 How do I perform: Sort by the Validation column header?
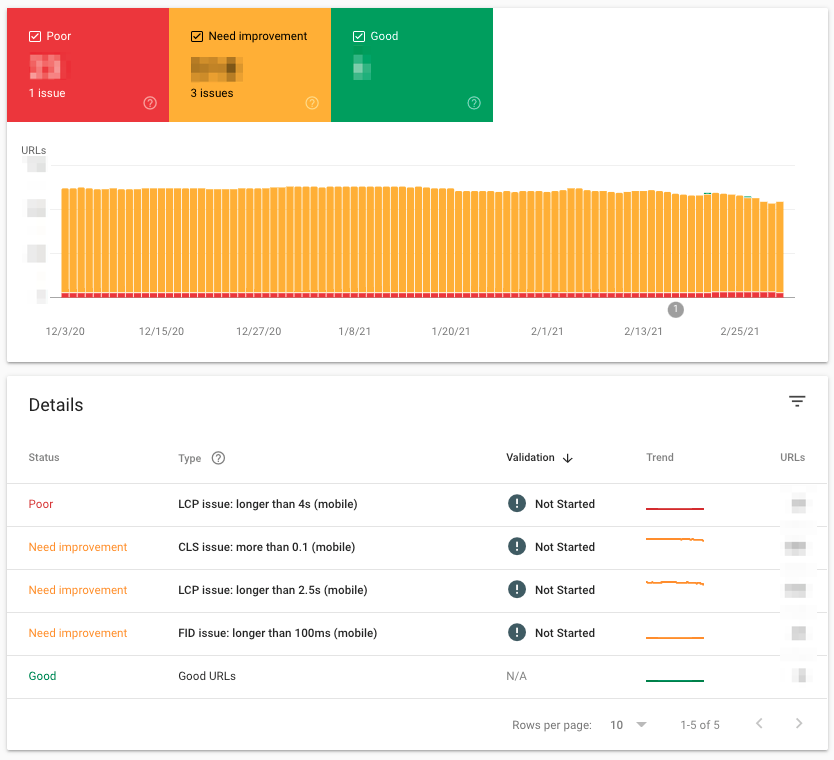530,457
